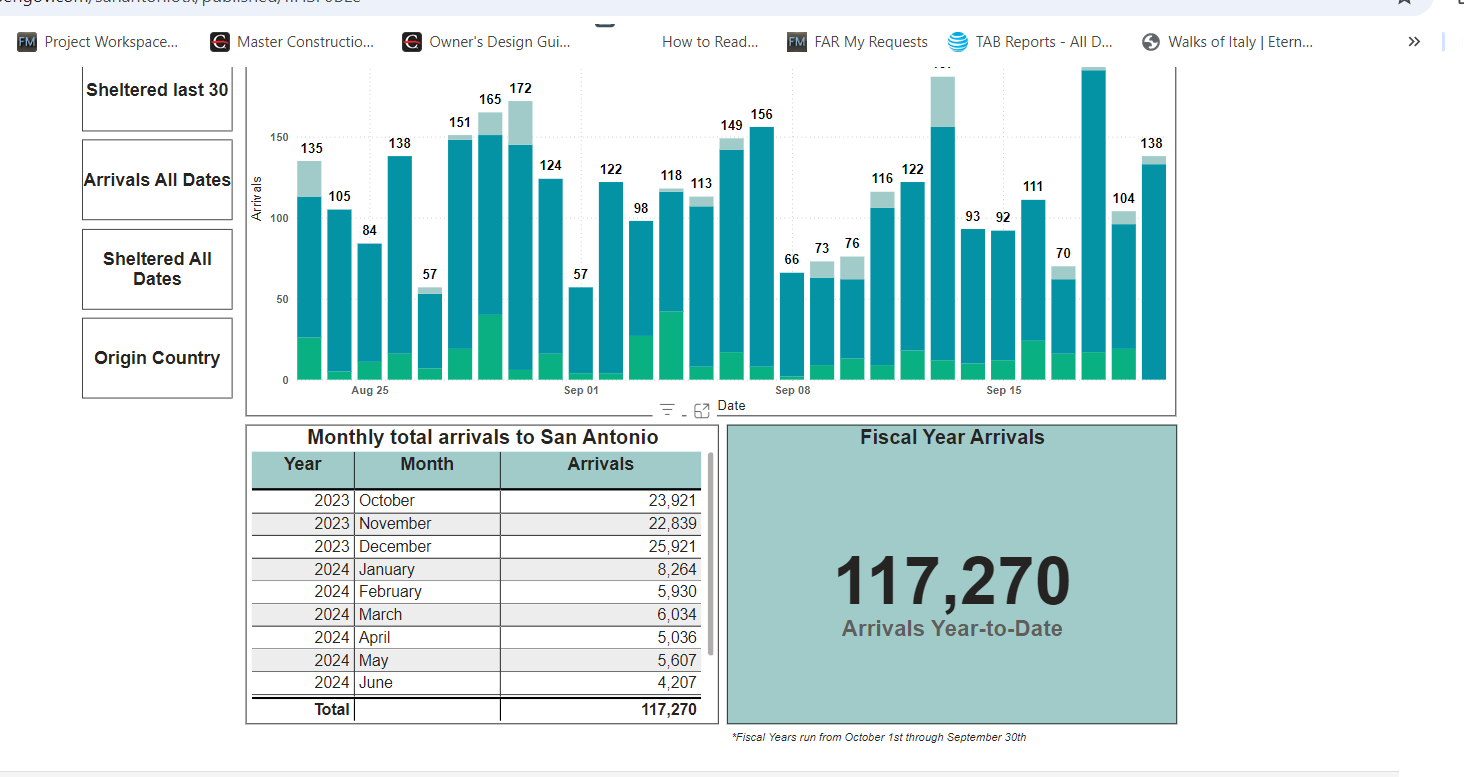
Task: Open the Project Workspace bookmark
Action: tap(98, 42)
